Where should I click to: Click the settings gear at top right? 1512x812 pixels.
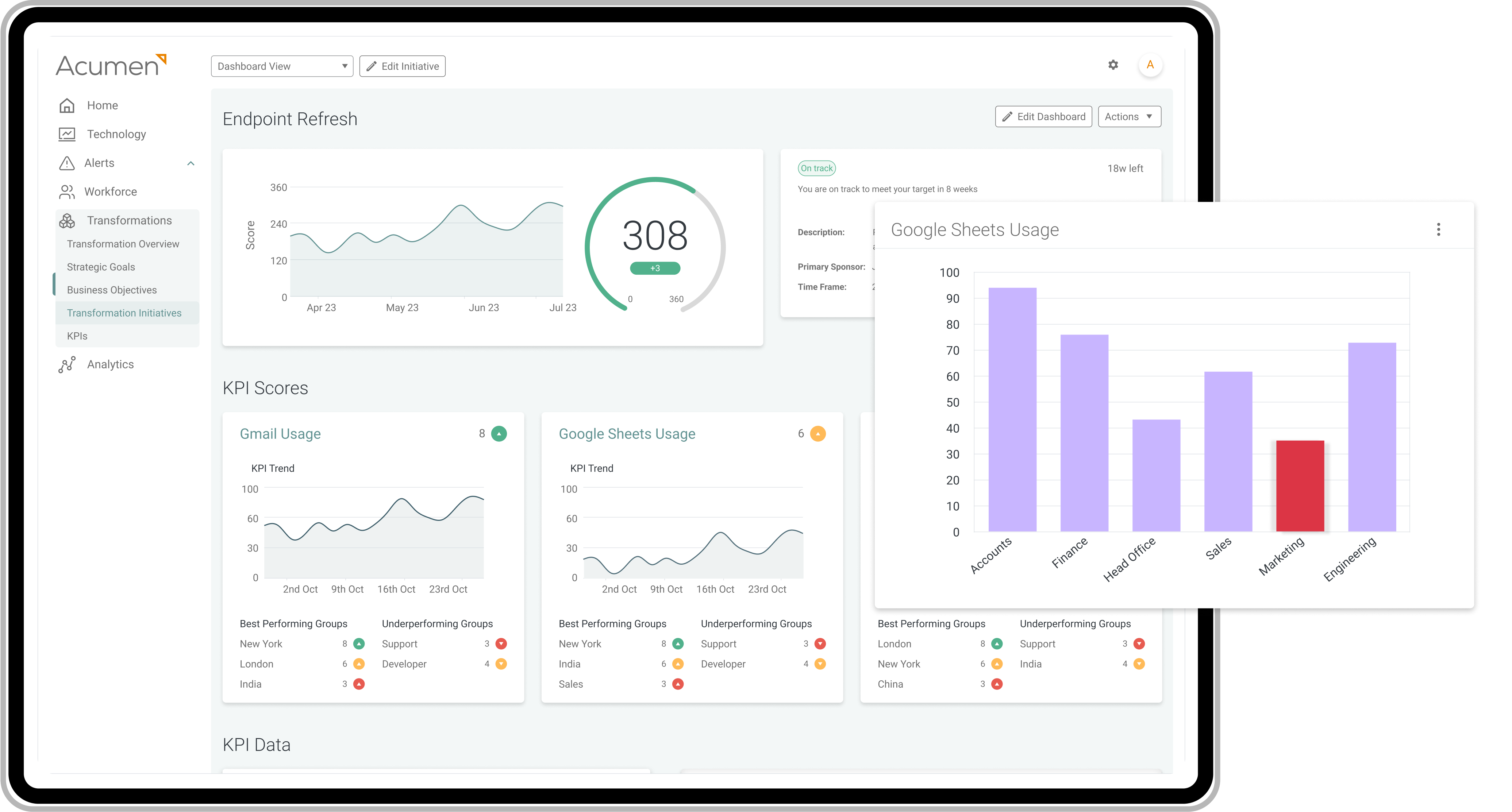point(1113,65)
